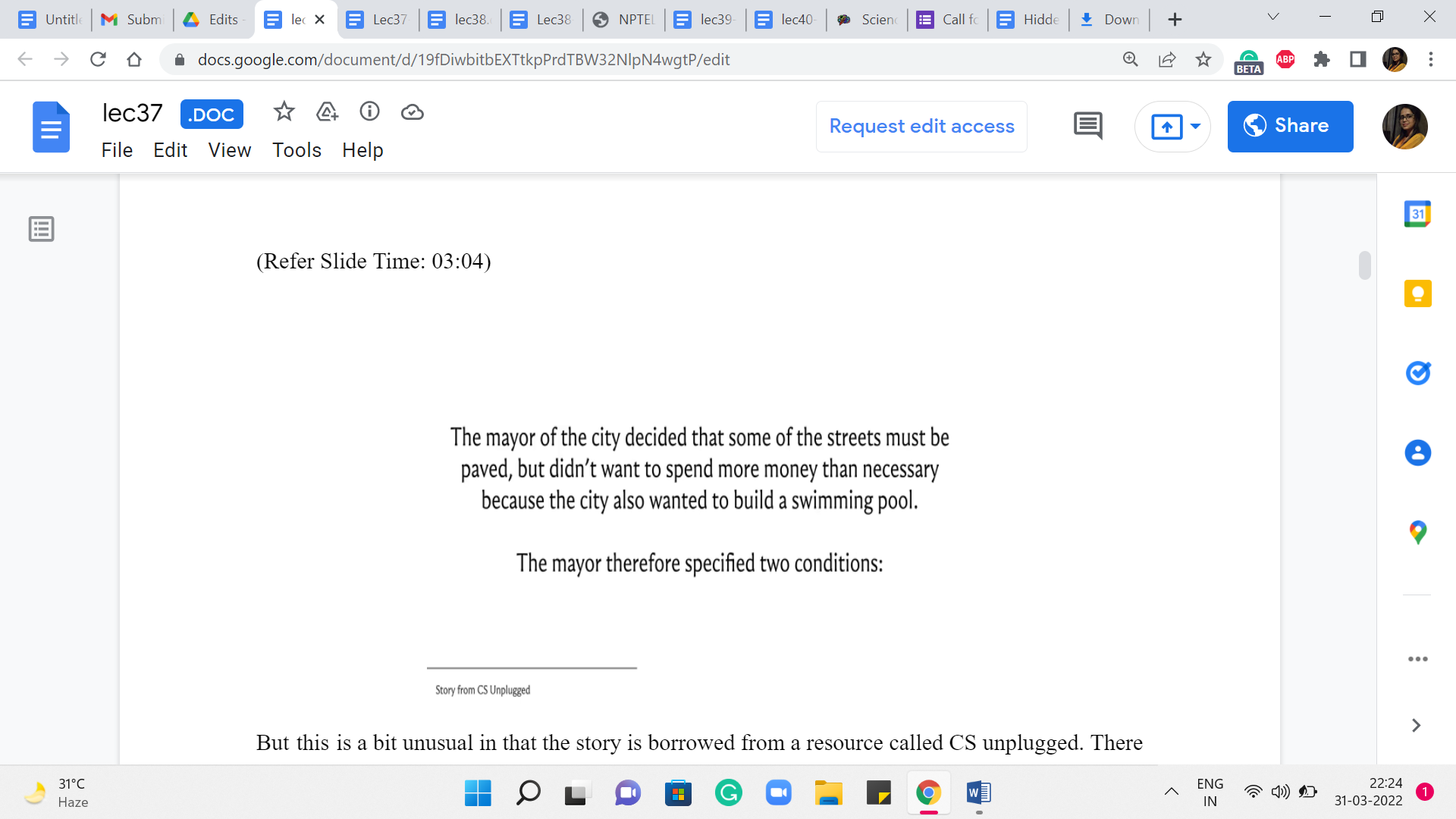The width and height of the screenshot is (1456, 819).
Task: Hide the side panel chevron
Action: [x=1416, y=726]
